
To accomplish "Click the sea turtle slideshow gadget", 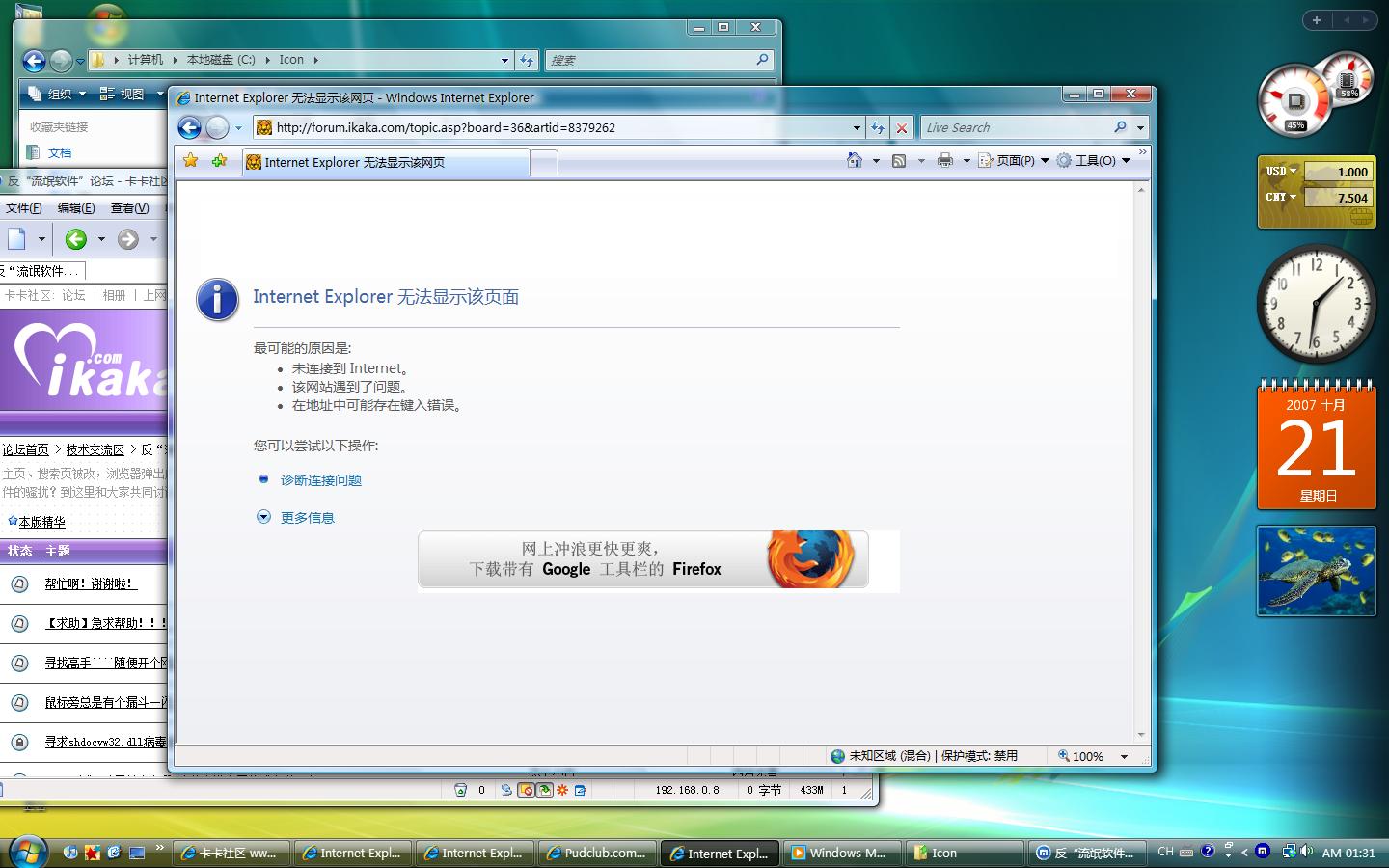I will pos(1316,570).
